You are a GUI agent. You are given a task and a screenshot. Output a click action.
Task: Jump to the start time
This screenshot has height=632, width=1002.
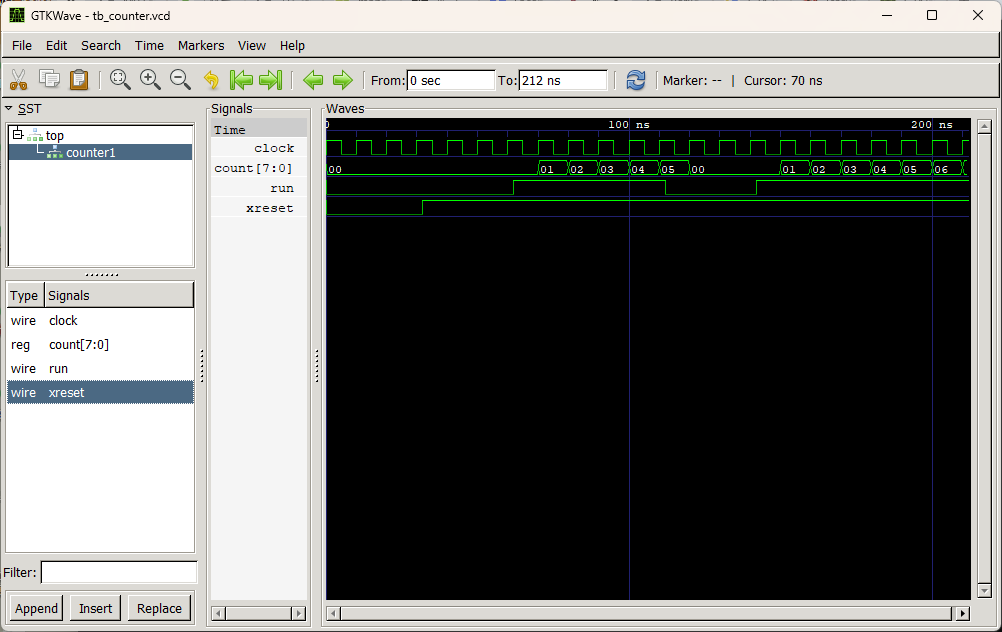point(241,80)
